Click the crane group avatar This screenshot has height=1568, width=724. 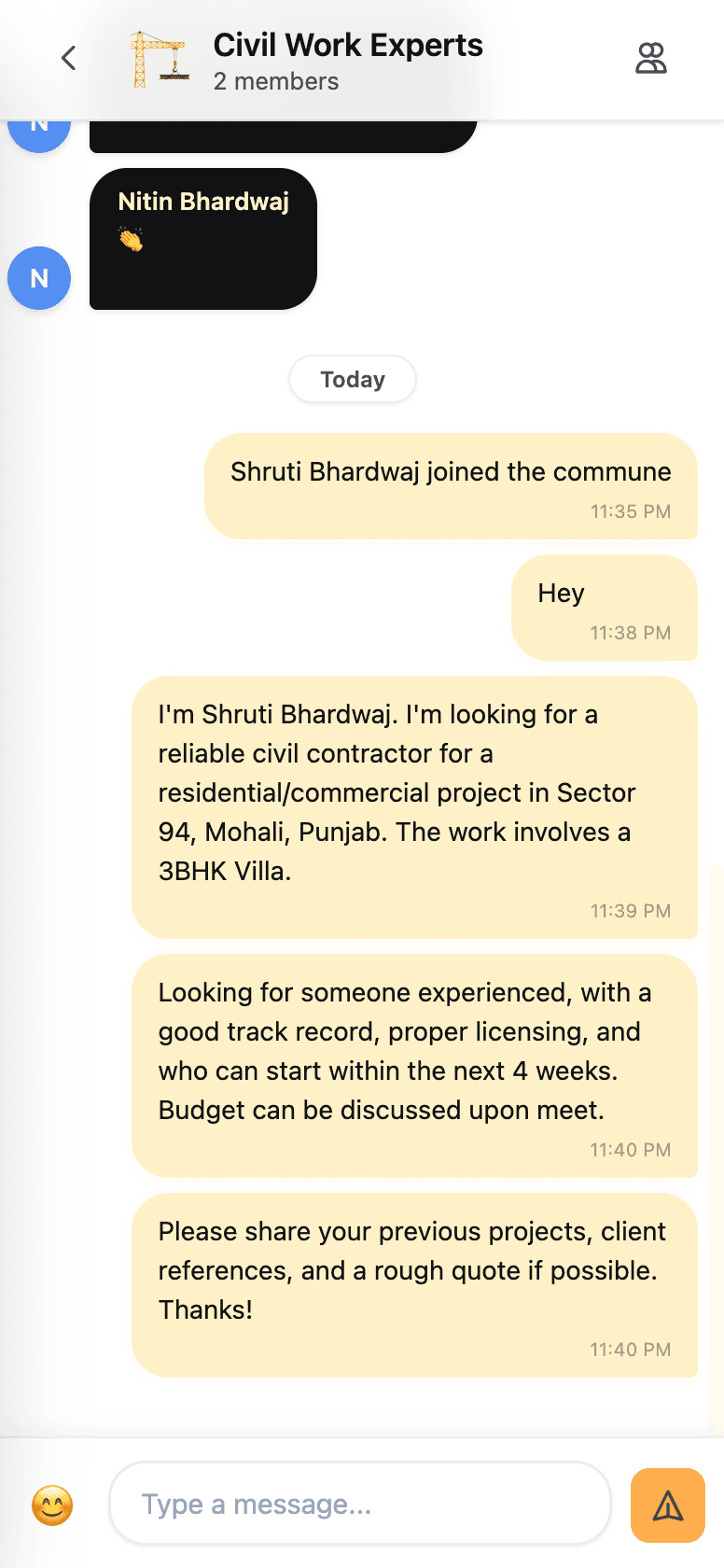[160, 59]
